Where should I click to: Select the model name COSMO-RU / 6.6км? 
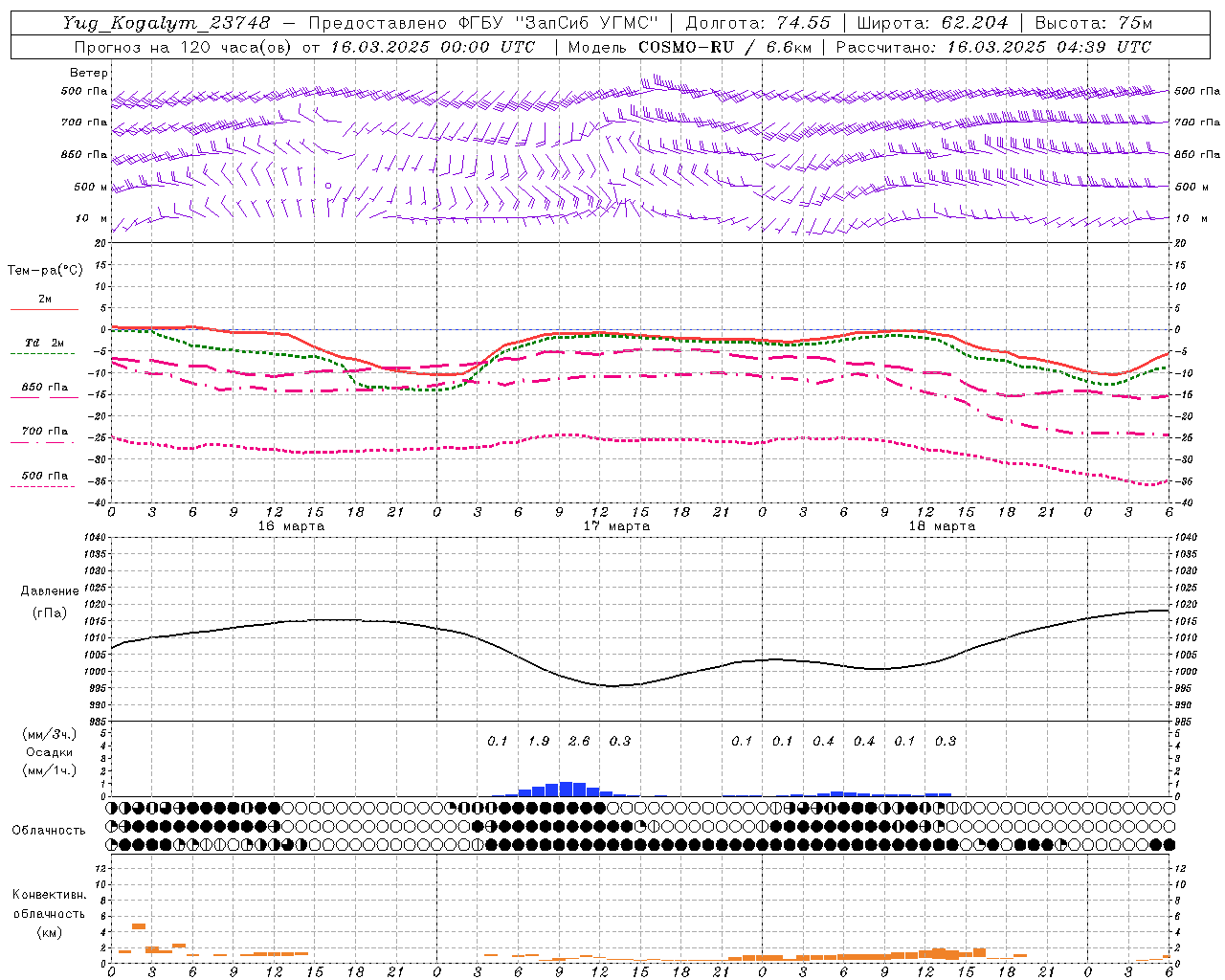click(x=724, y=47)
